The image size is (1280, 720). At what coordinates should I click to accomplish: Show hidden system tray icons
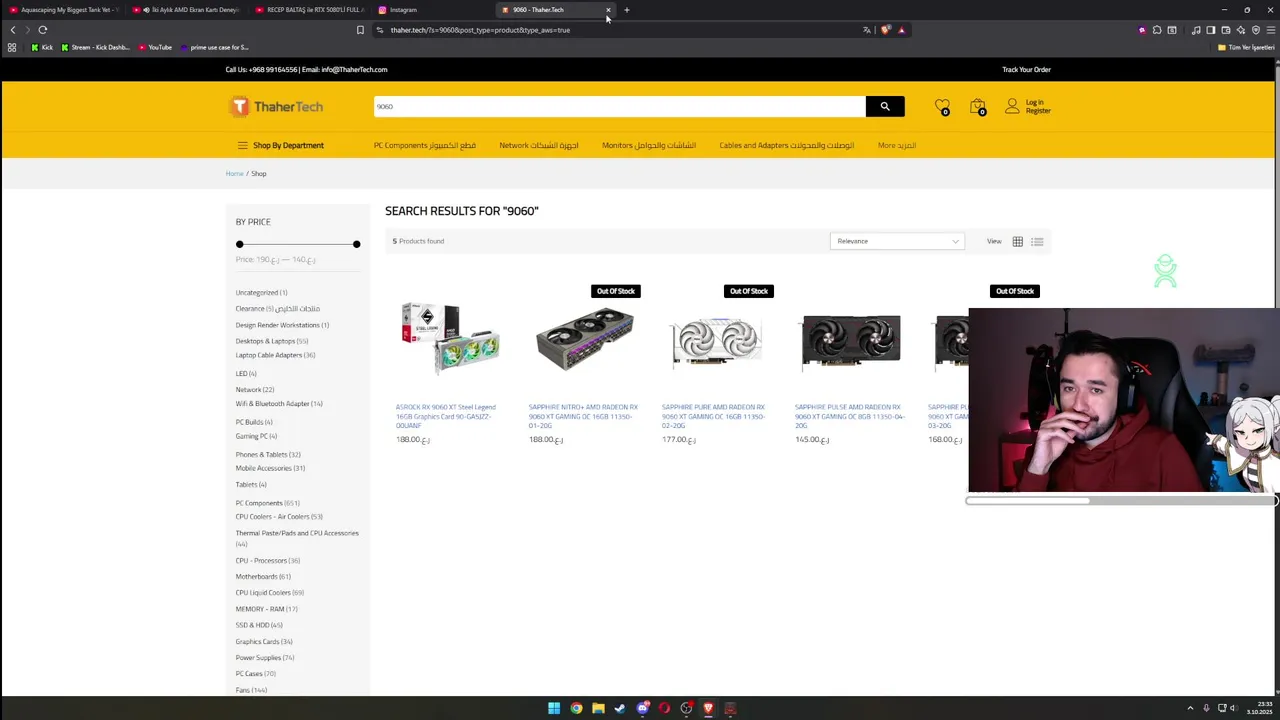tap(1190, 708)
